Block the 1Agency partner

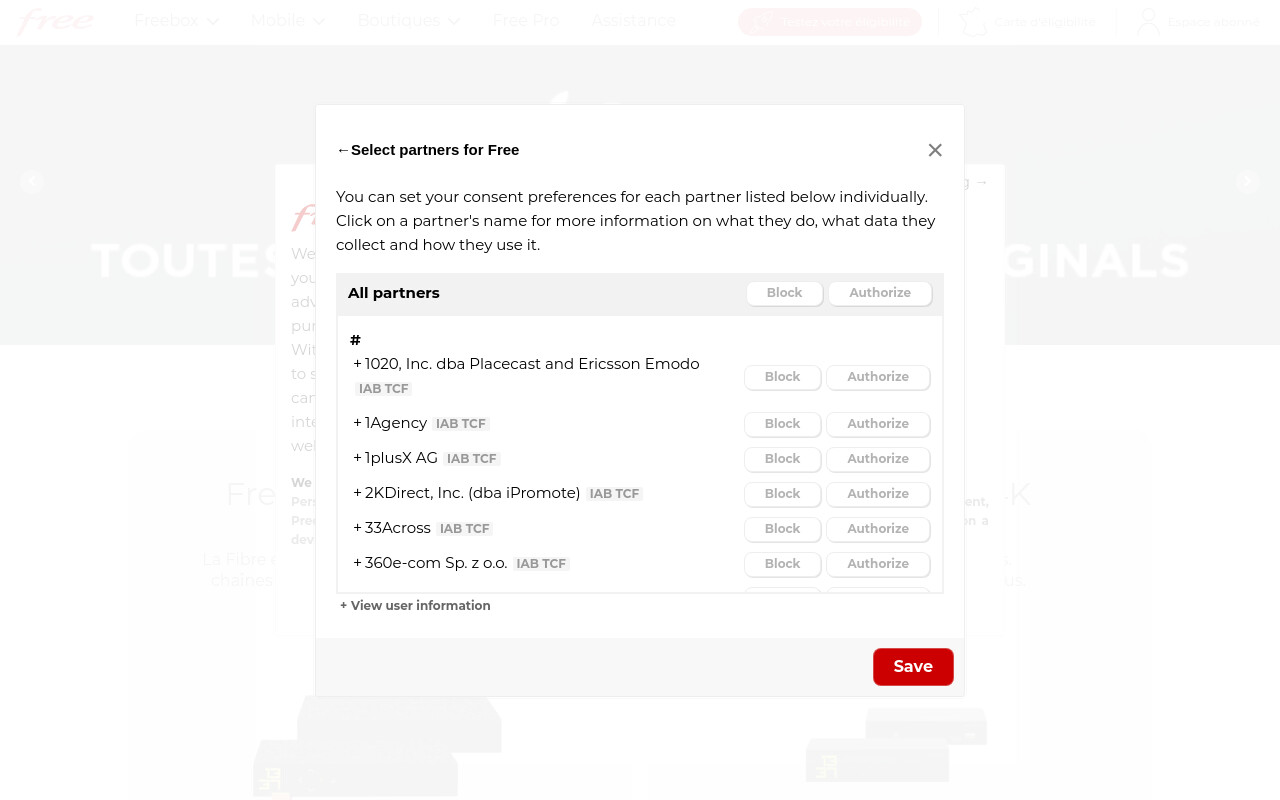pyautogui.click(x=782, y=424)
